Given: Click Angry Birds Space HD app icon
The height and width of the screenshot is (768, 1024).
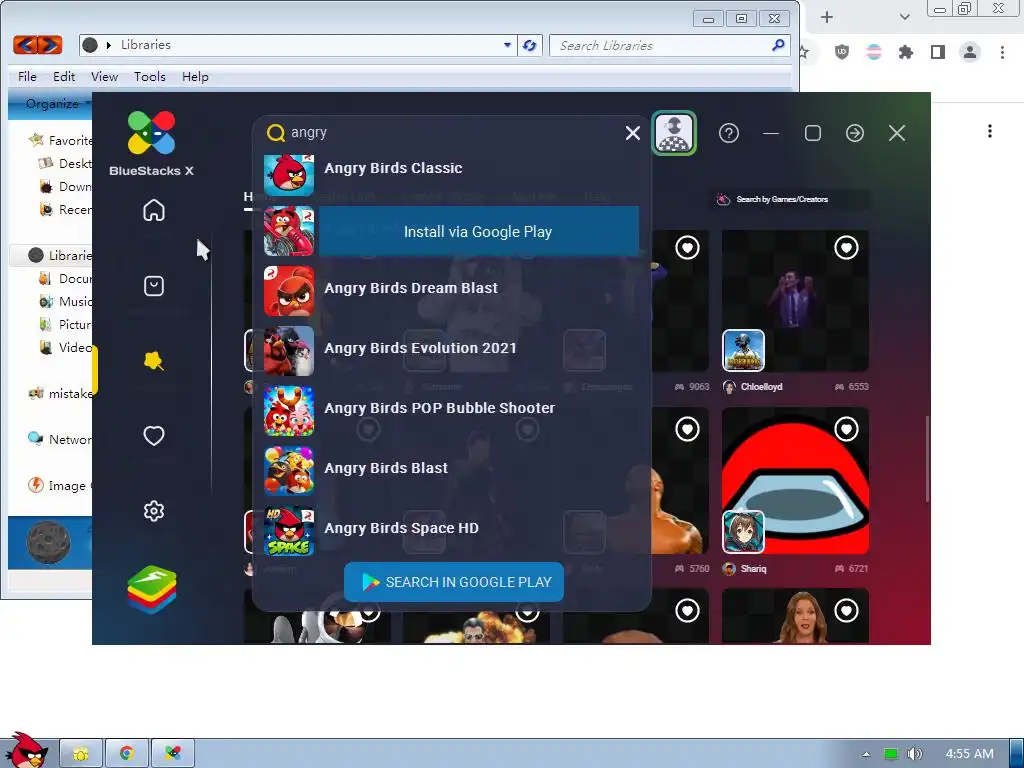Looking at the screenshot, I should pos(289,531).
